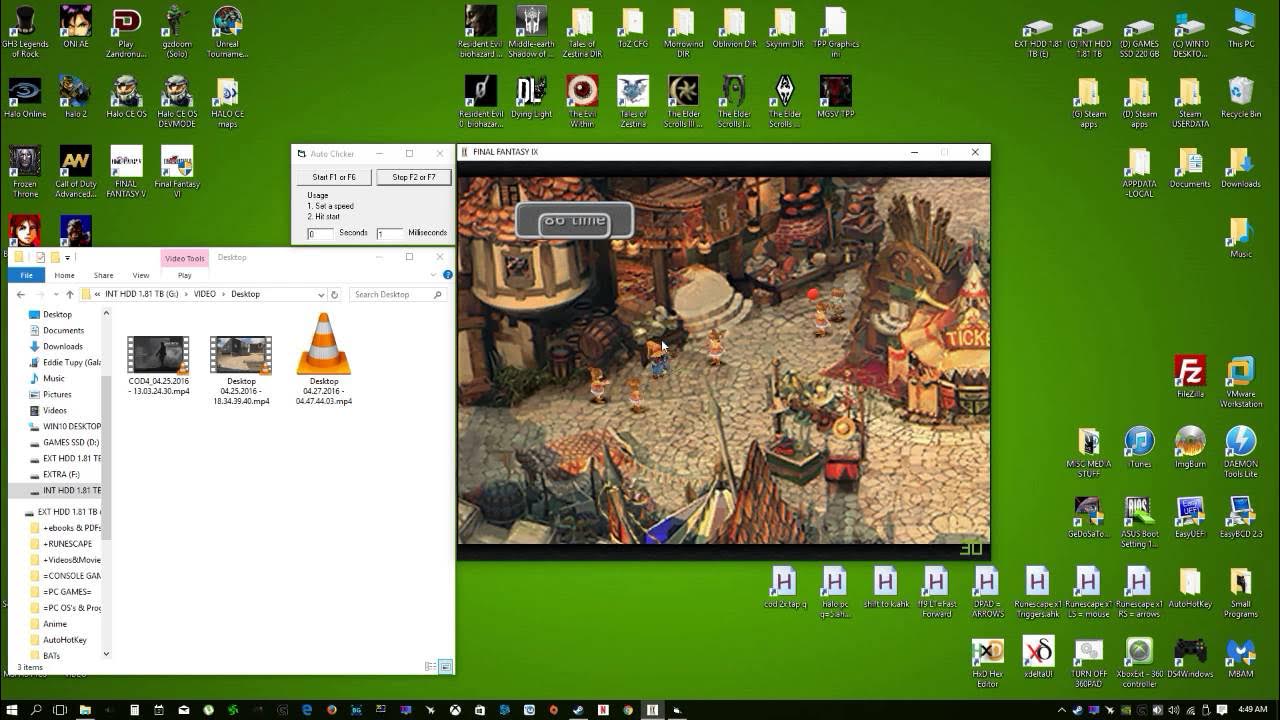Open ImgBurn desktop shortcut
Screen dimensions: 1280x720
point(1190,447)
